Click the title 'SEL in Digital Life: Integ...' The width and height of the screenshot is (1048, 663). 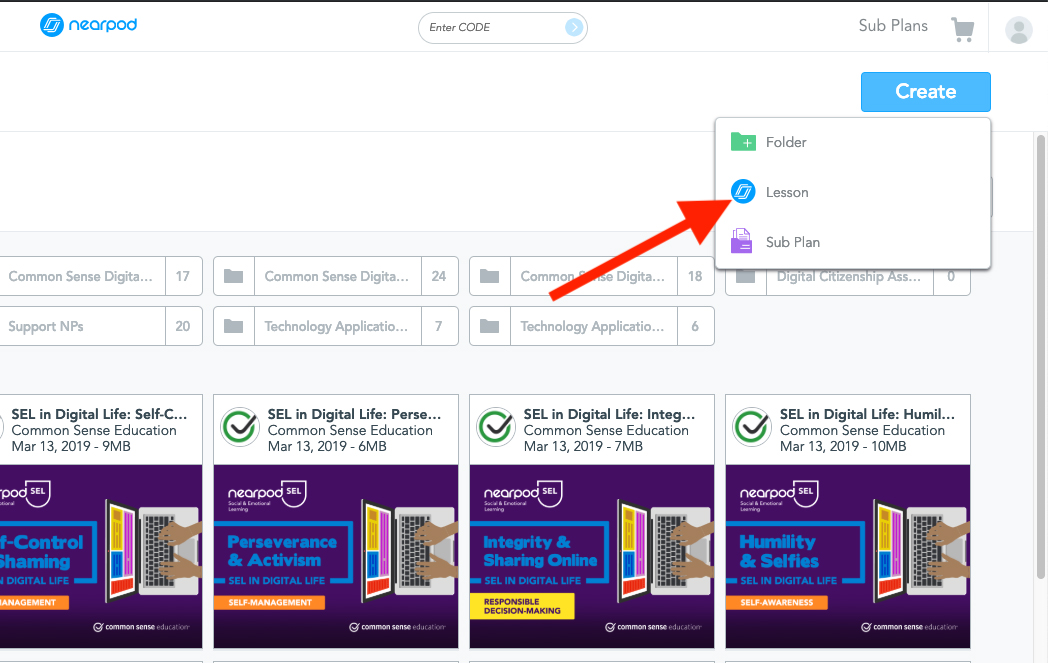pyautogui.click(x=610, y=414)
